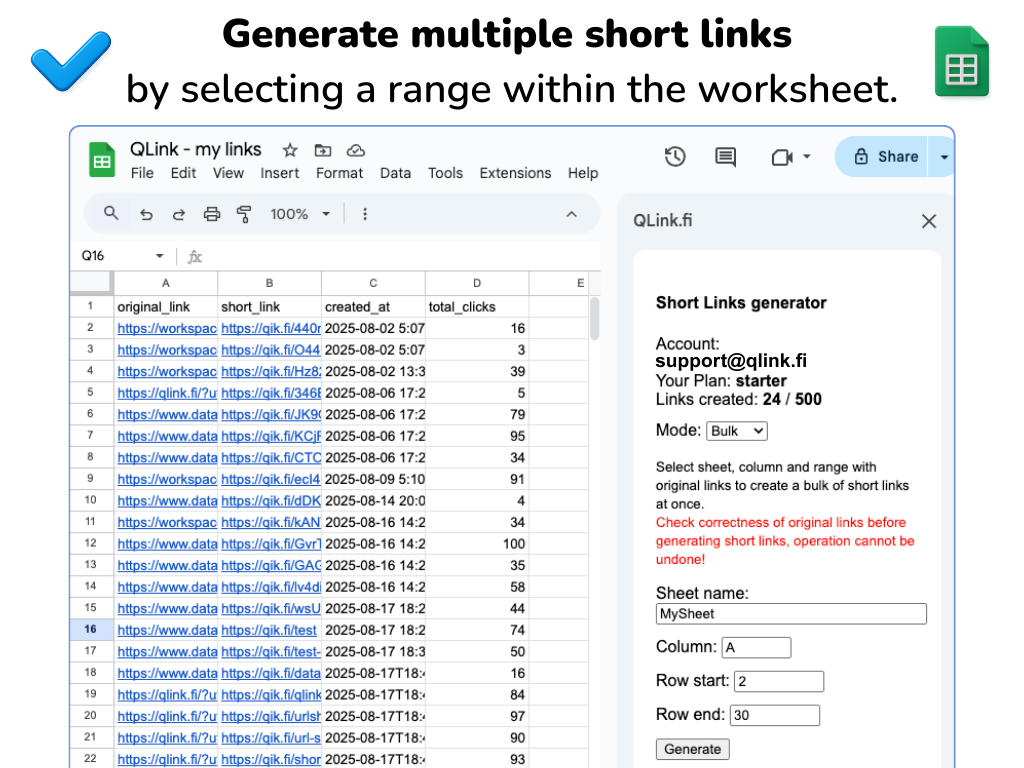Select the short_link header cell
The height and width of the screenshot is (768, 1024).
(x=270, y=307)
